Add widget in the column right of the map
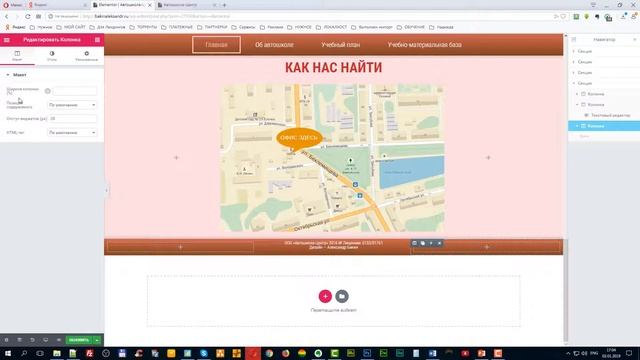 [488, 158]
